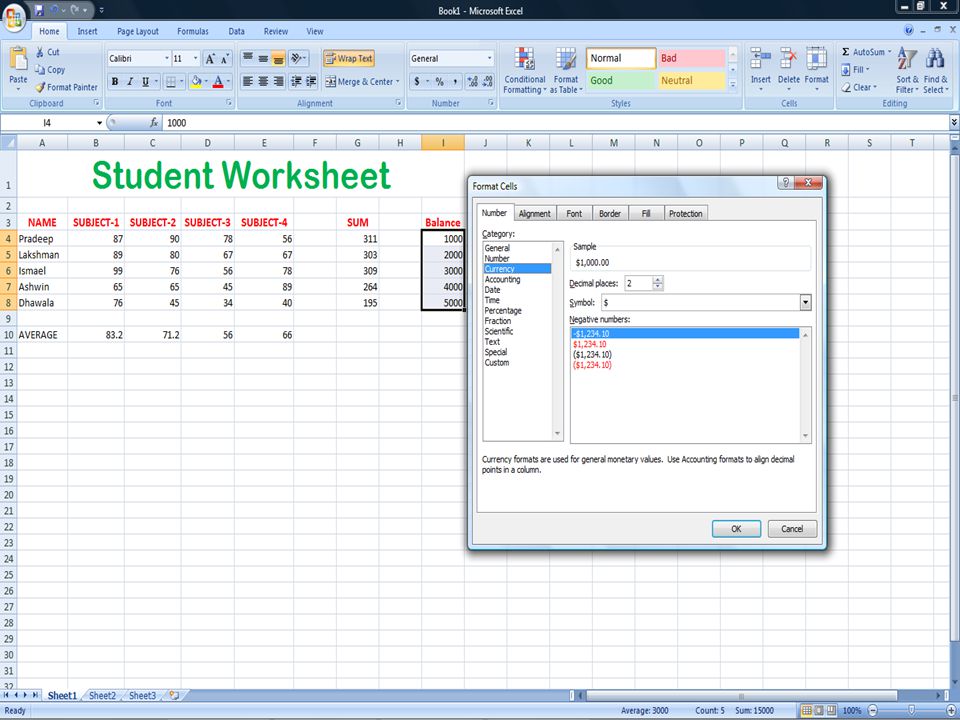The width and height of the screenshot is (960, 720).
Task: Click the Delete cells icon
Action: click(789, 58)
